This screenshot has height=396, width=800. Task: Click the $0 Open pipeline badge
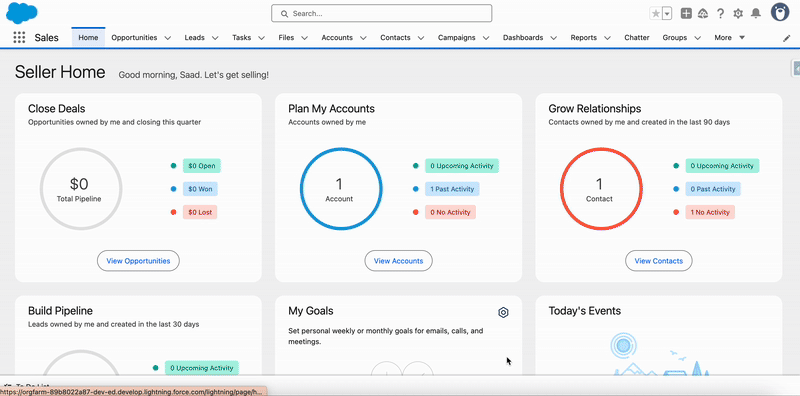tap(202, 166)
